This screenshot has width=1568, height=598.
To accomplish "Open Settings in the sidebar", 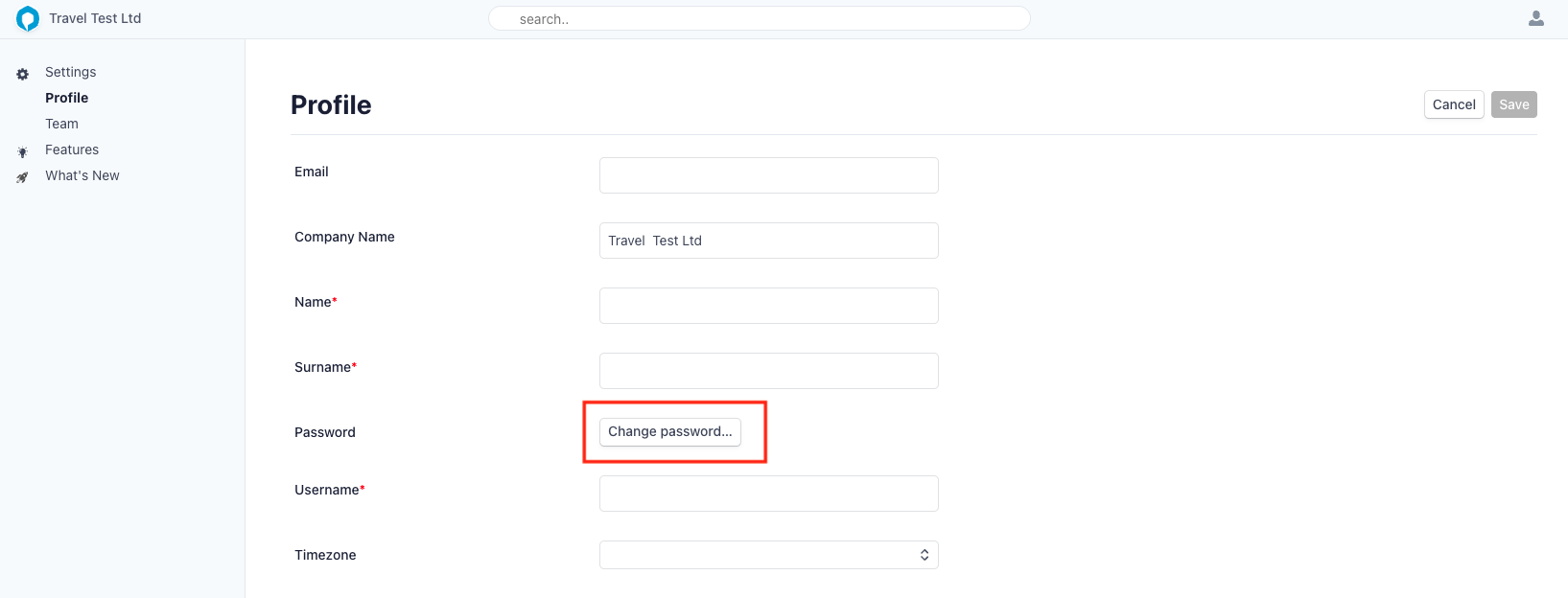I will coord(70,72).
